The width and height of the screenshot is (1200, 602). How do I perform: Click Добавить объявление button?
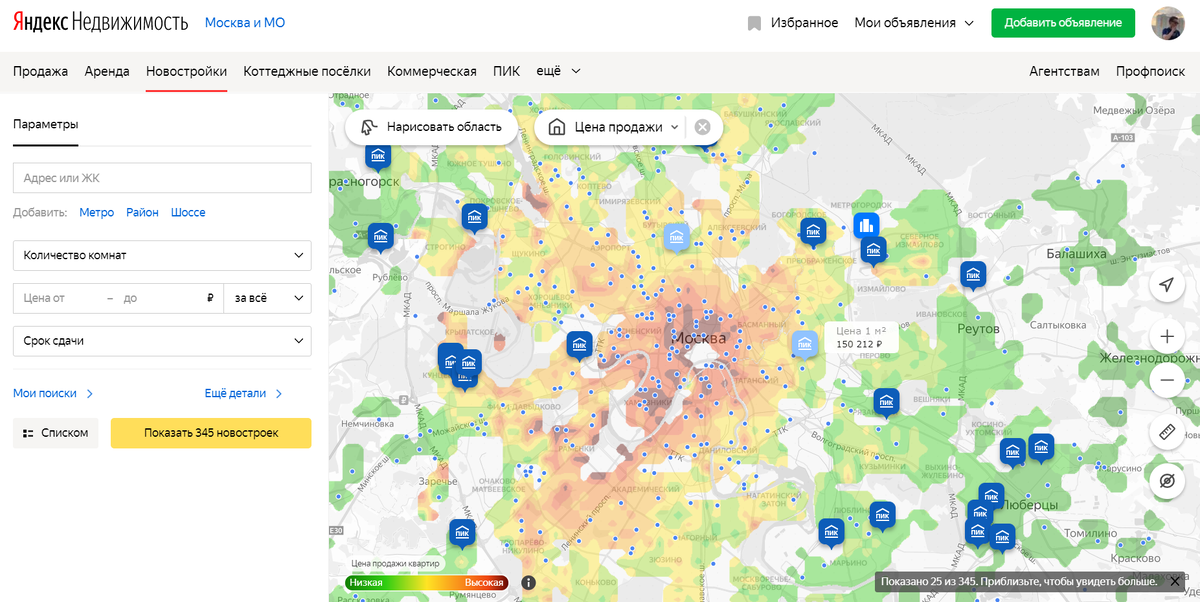tap(1064, 23)
